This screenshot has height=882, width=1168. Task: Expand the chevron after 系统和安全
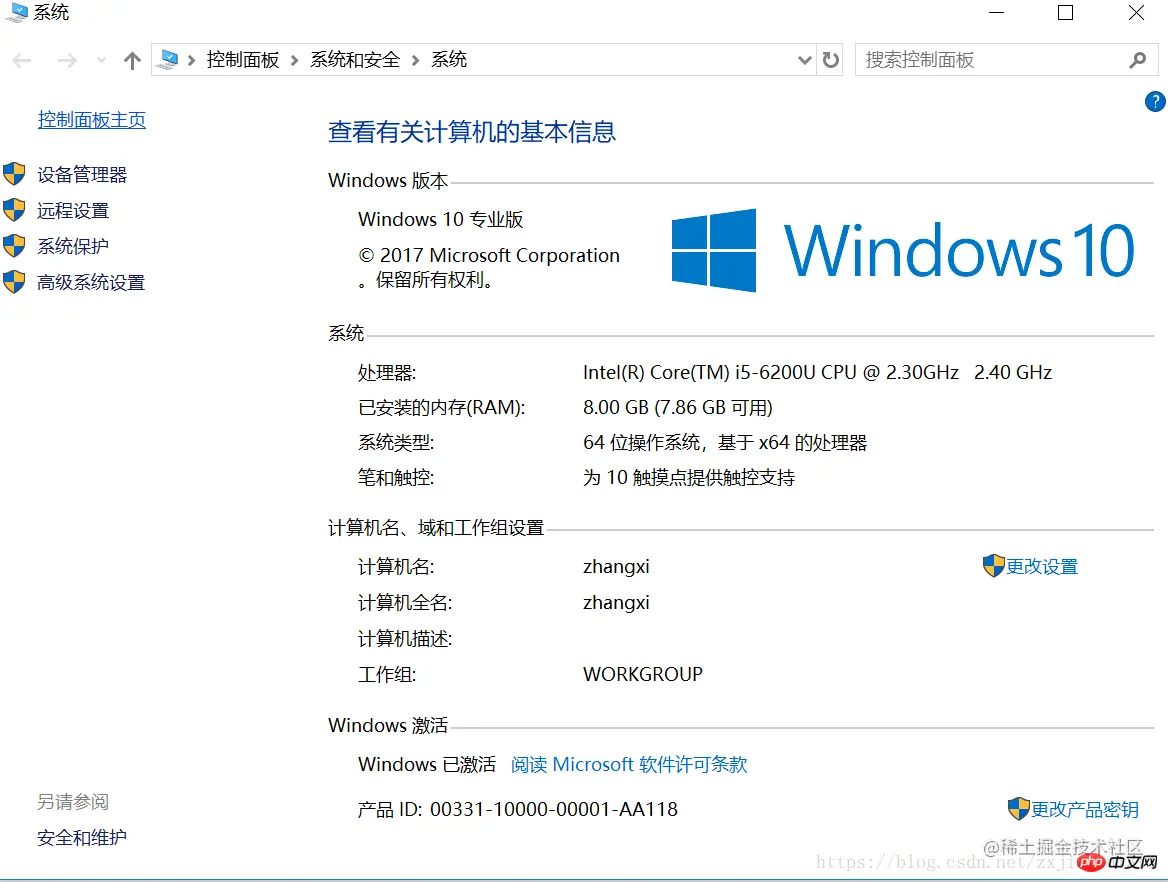pyautogui.click(x=414, y=60)
